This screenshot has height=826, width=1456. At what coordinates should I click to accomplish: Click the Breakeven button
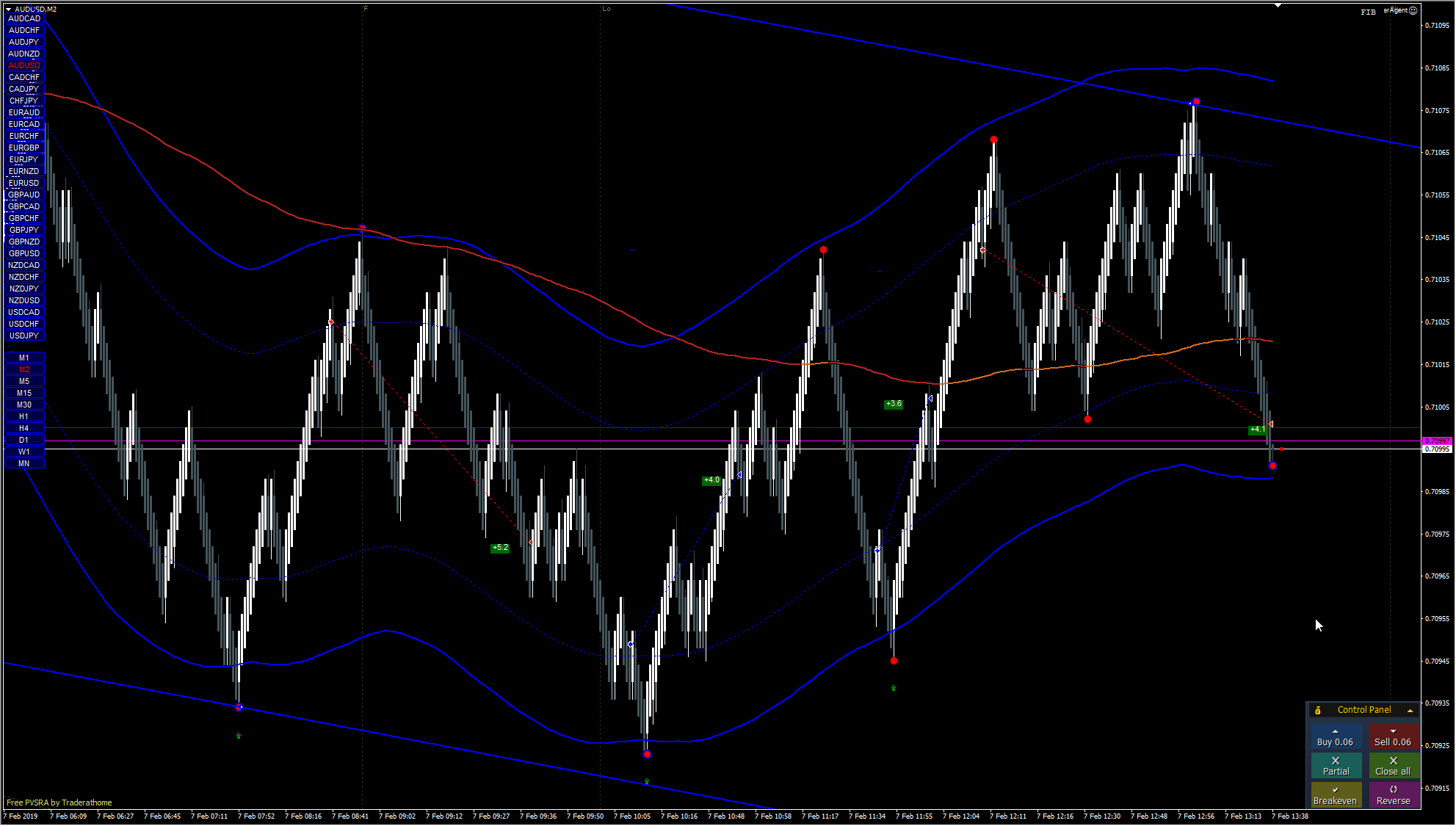(x=1336, y=796)
